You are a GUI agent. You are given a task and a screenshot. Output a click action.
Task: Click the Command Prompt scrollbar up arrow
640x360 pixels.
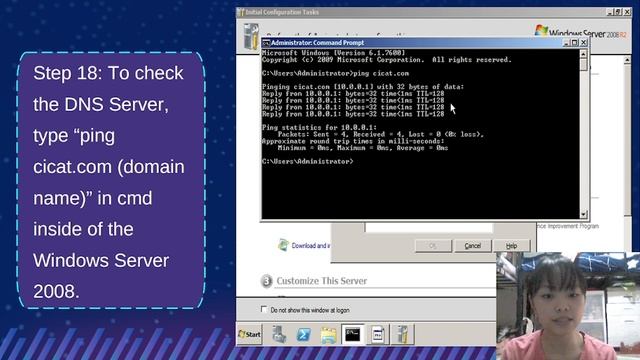[x=583, y=53]
